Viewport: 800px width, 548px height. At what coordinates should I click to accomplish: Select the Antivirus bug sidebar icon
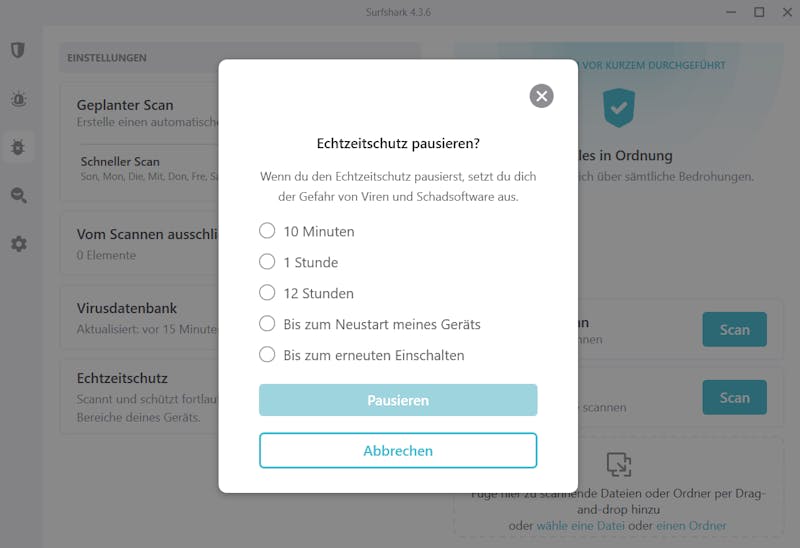point(18,147)
